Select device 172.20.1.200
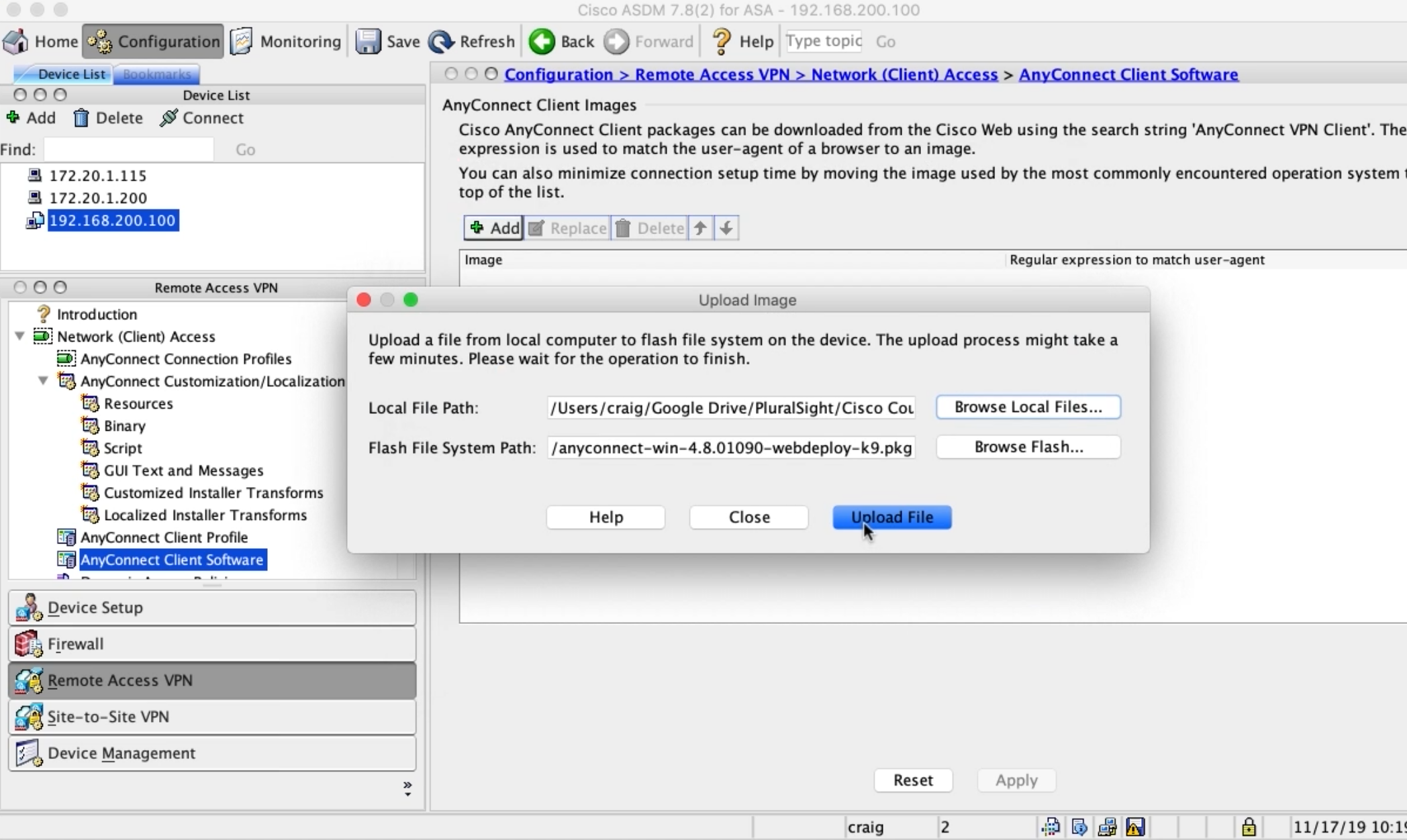This screenshot has width=1407, height=840. point(98,198)
